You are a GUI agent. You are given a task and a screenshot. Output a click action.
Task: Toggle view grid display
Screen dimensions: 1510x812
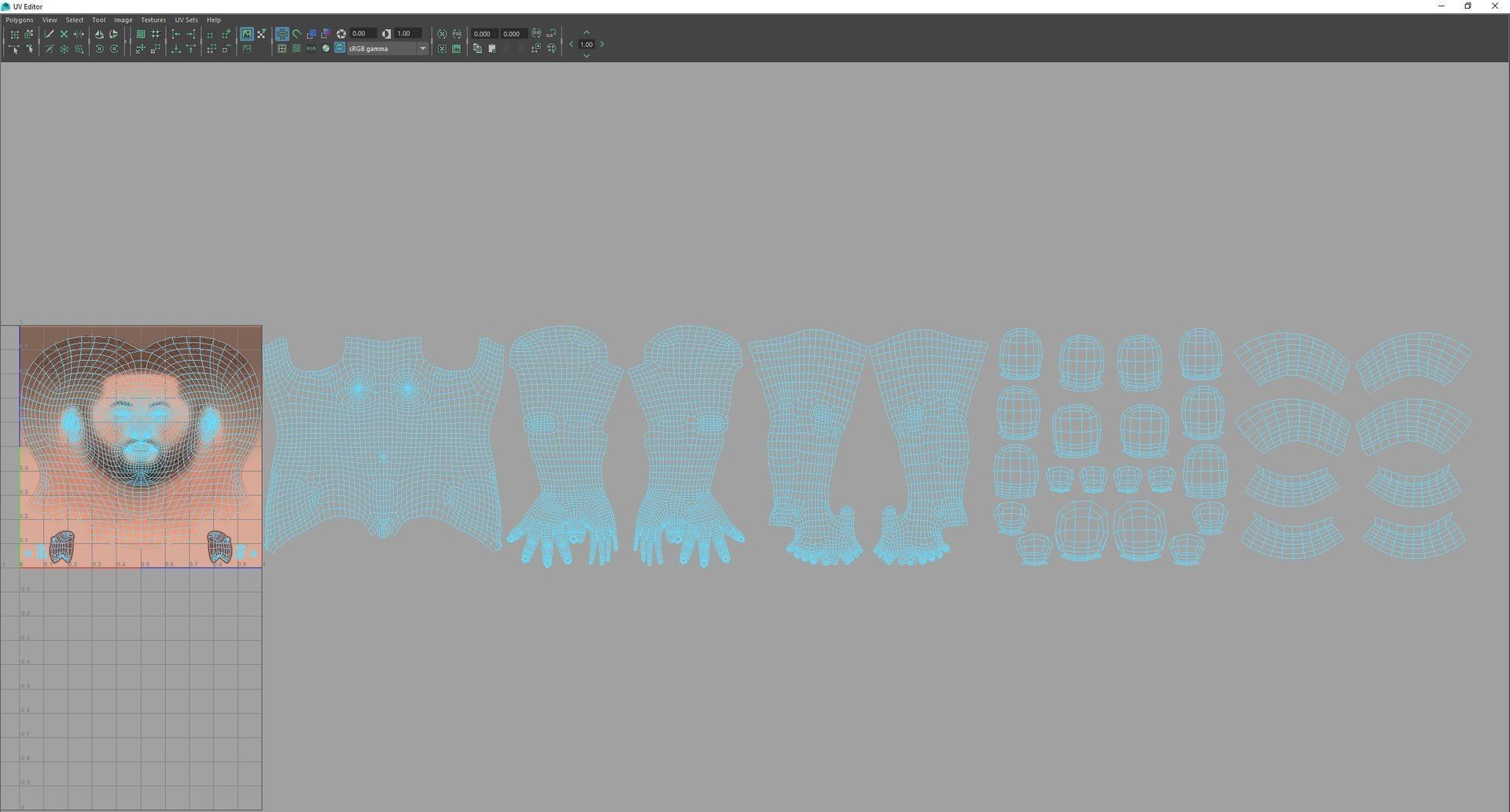(x=282, y=34)
